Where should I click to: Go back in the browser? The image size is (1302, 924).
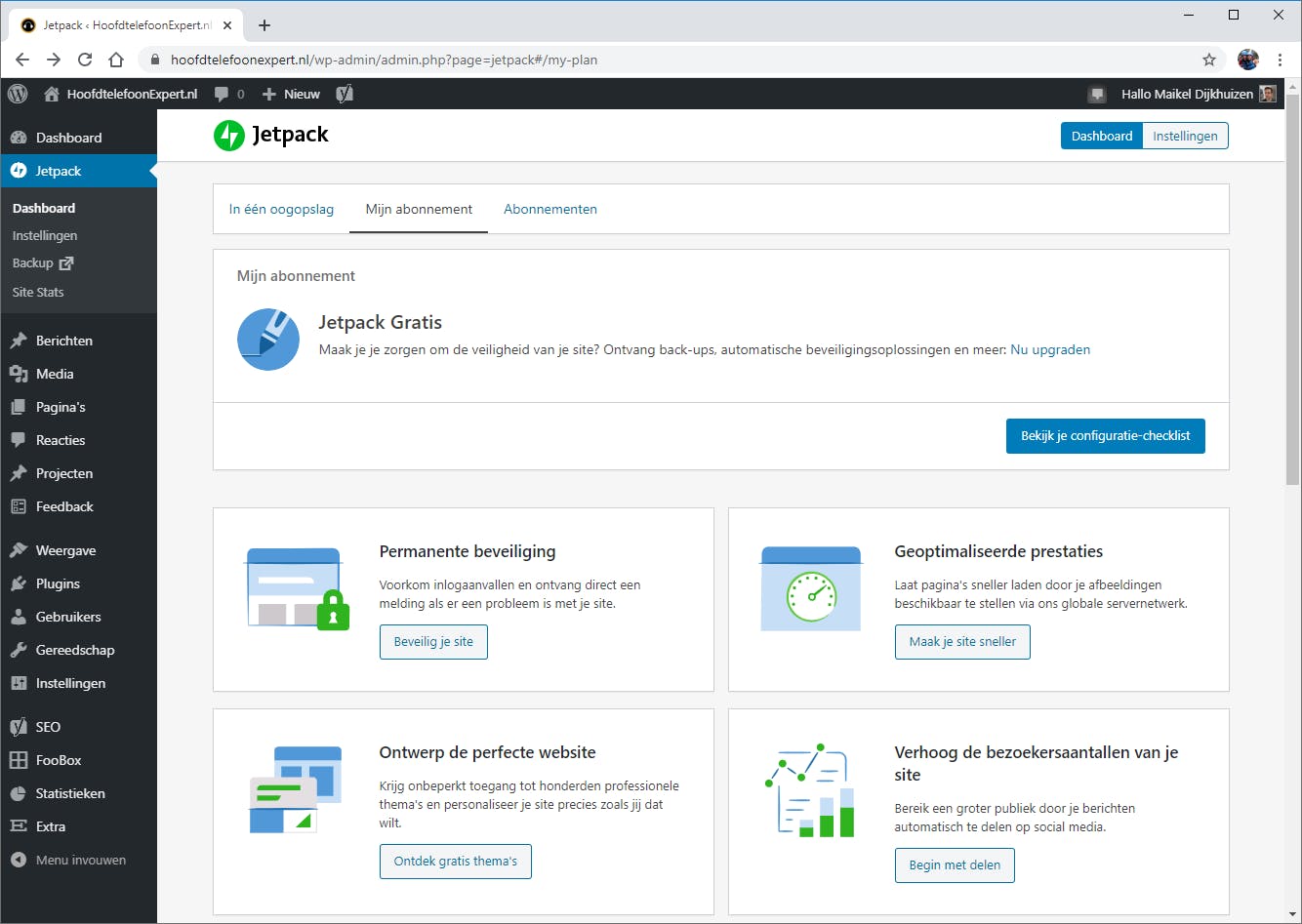click(x=22, y=60)
